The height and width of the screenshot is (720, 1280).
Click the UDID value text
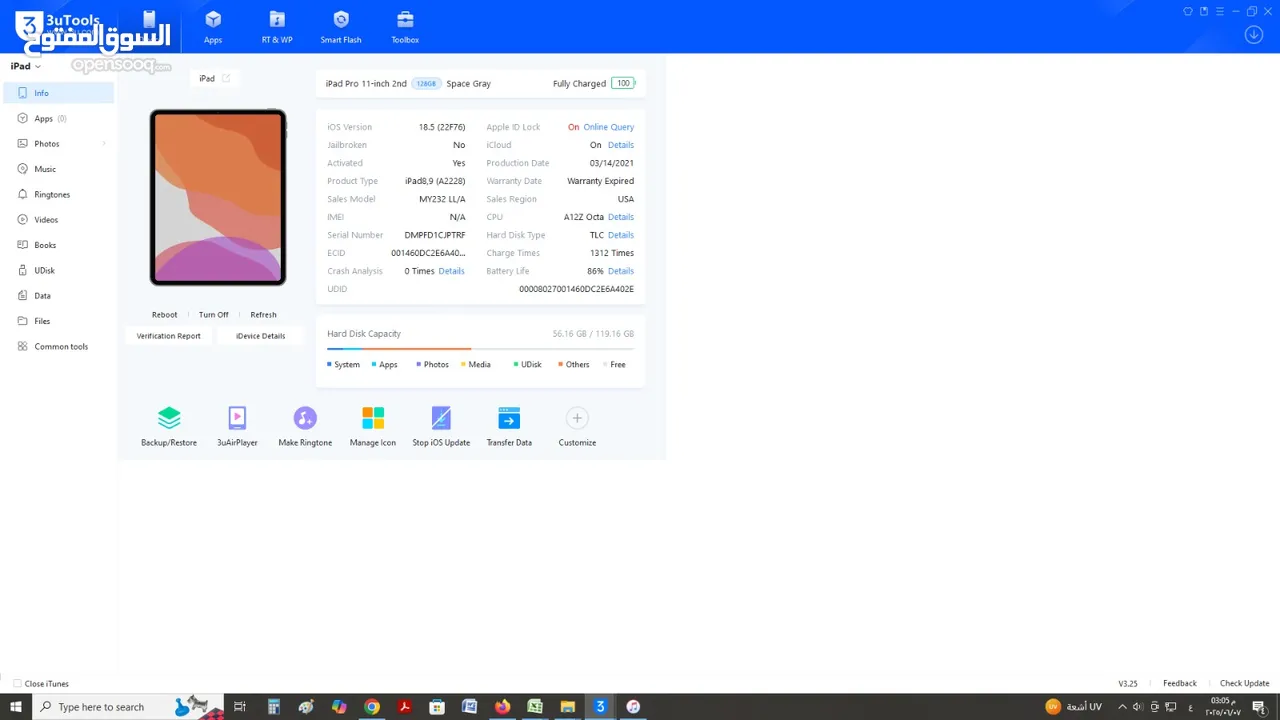pos(576,289)
